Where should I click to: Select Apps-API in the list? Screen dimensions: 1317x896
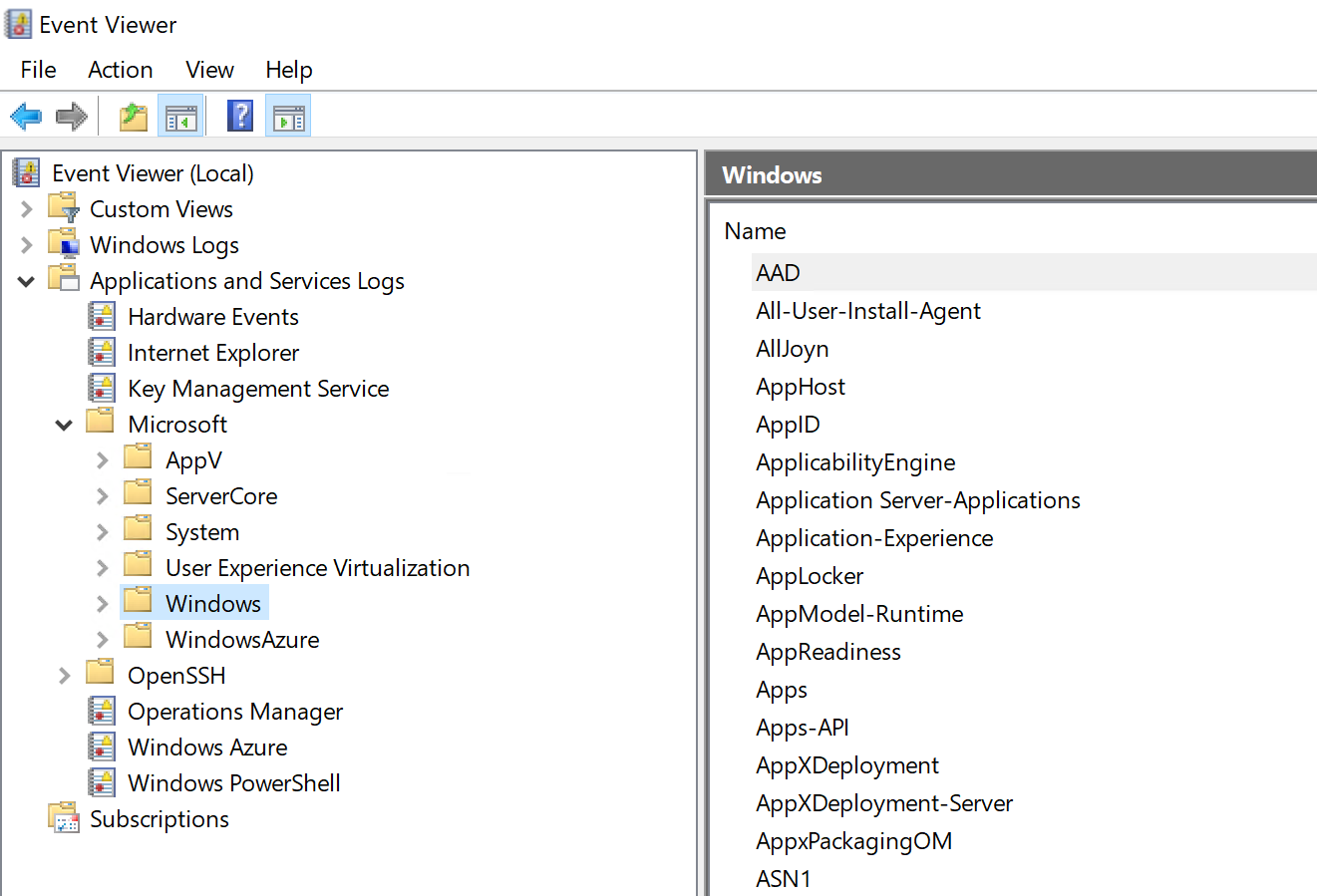(802, 728)
